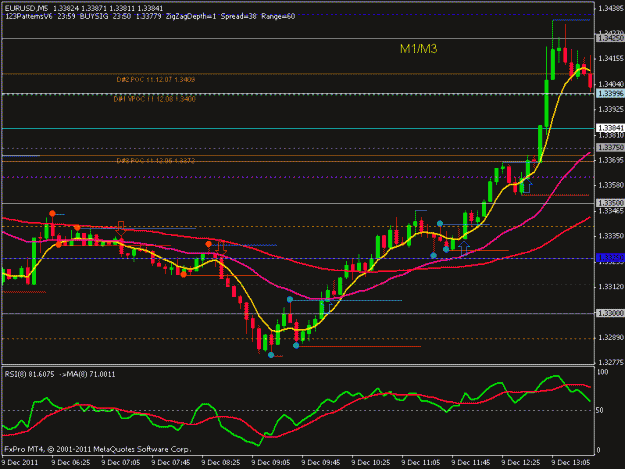The width and height of the screenshot is (625, 469).
Task: Click the 1.34040 price axis value
Action: tap(611, 84)
